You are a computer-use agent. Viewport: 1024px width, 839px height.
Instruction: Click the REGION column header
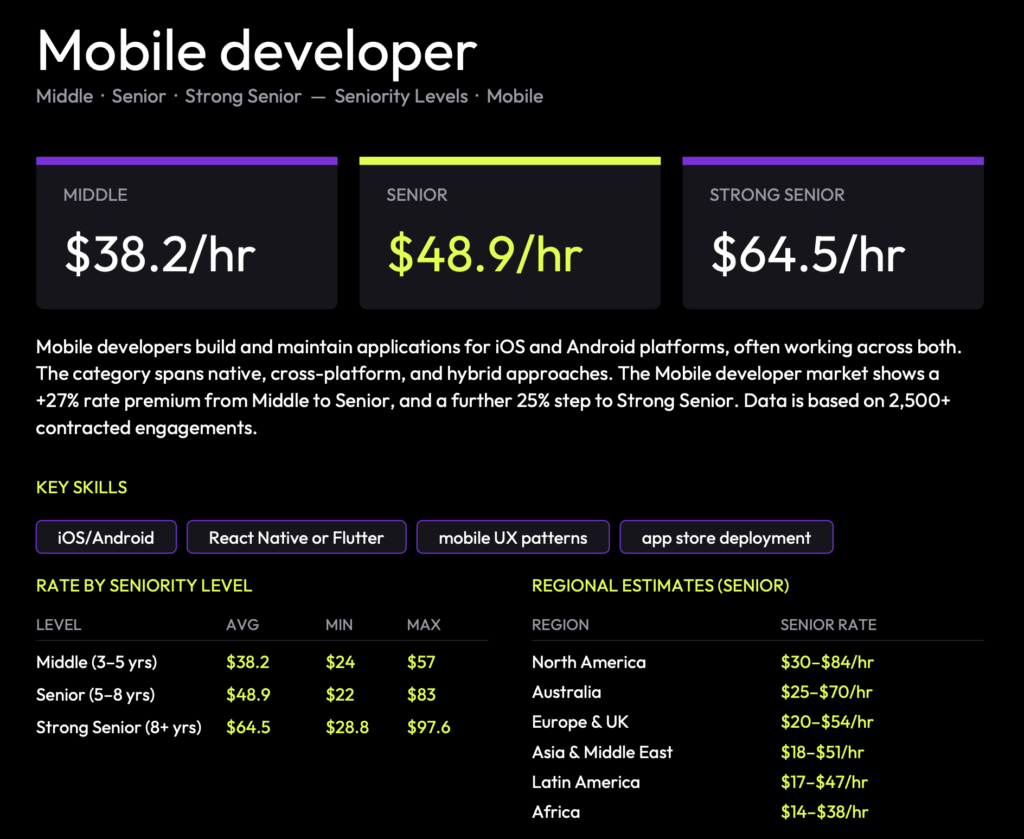560,625
